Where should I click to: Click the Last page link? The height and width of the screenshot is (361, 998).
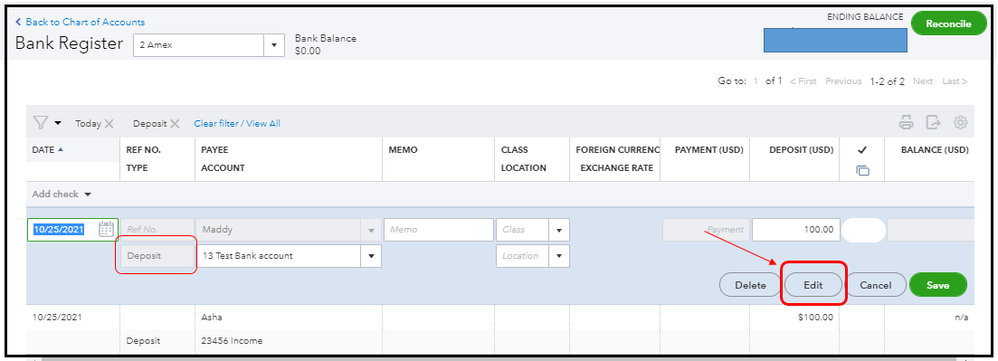click(955, 81)
